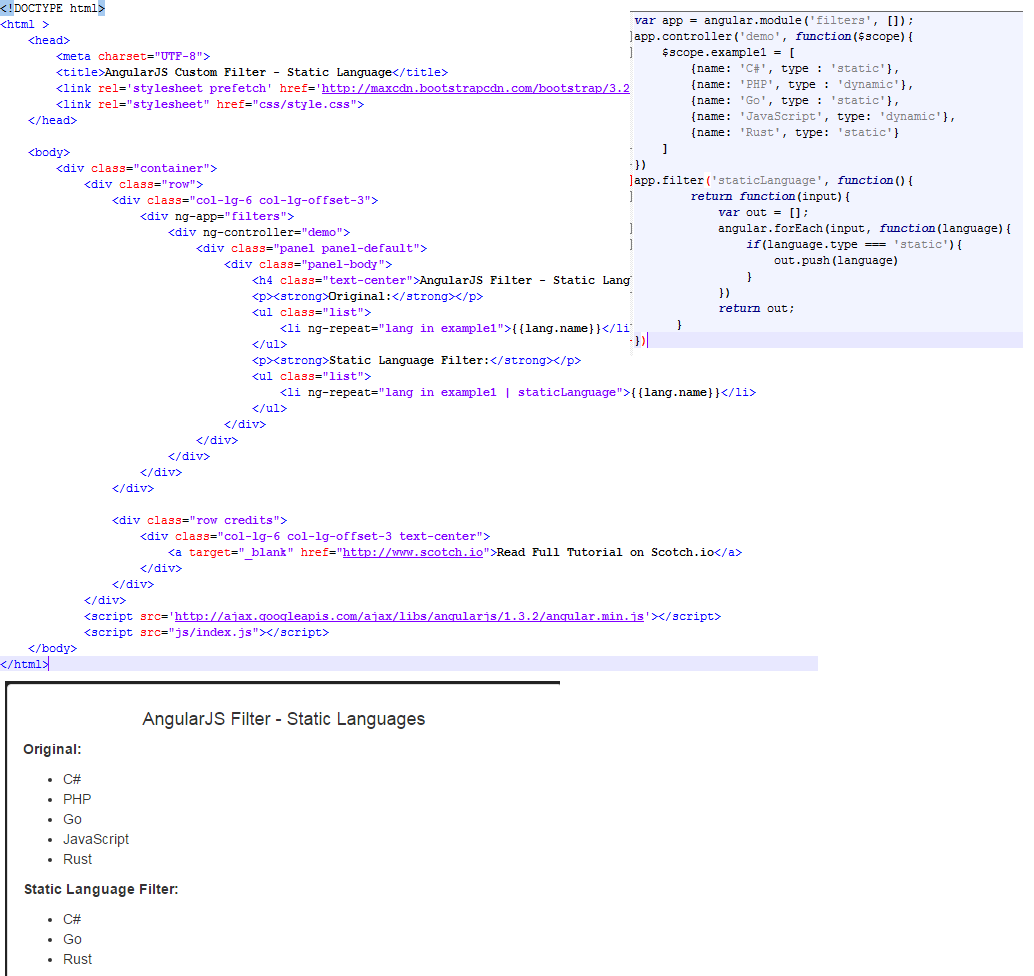Viewport: 1034px width, 976px height.
Task: Click 'C#' in the Original list
Action: (72, 779)
